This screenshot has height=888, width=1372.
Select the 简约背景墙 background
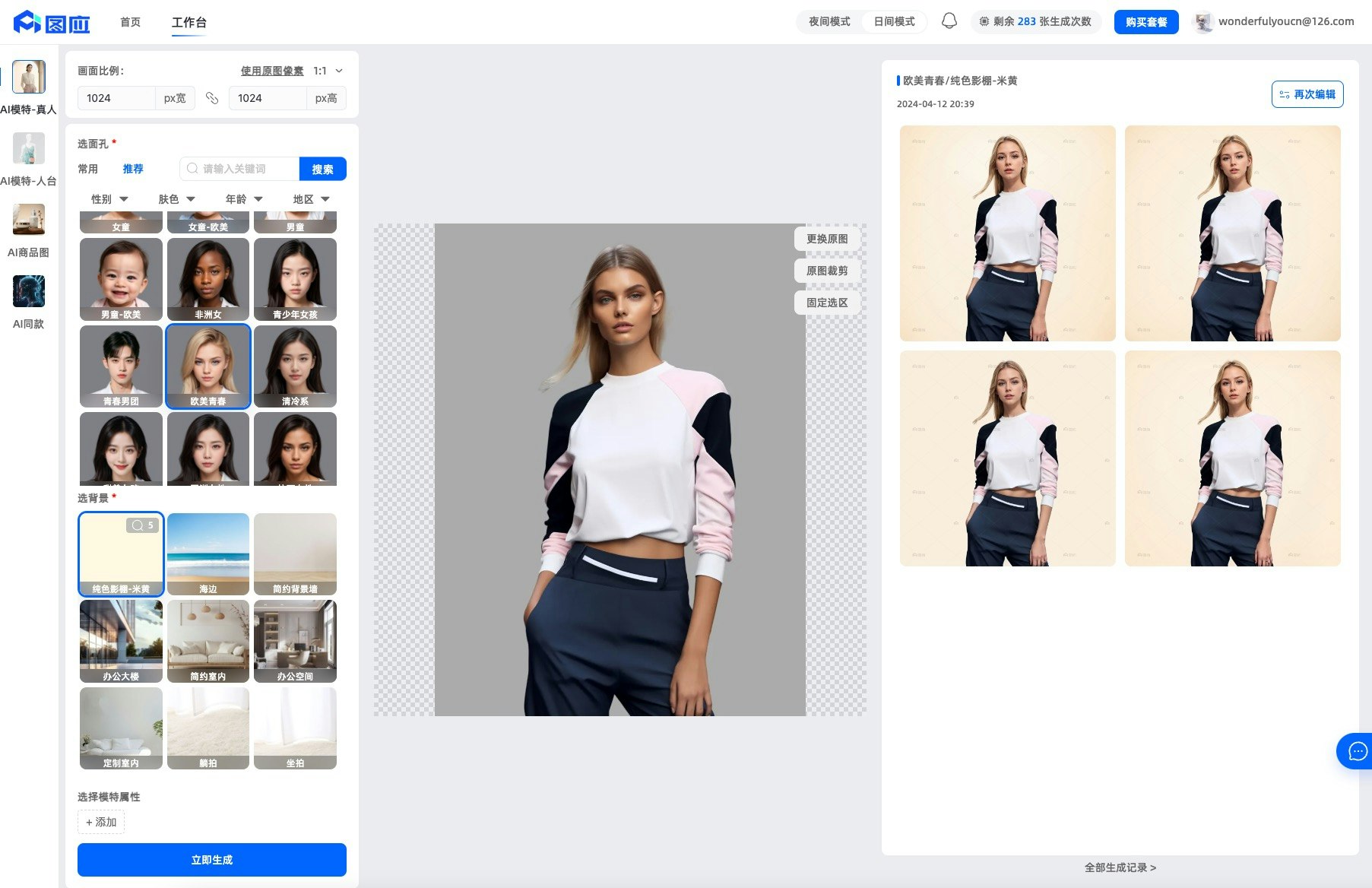coord(295,554)
